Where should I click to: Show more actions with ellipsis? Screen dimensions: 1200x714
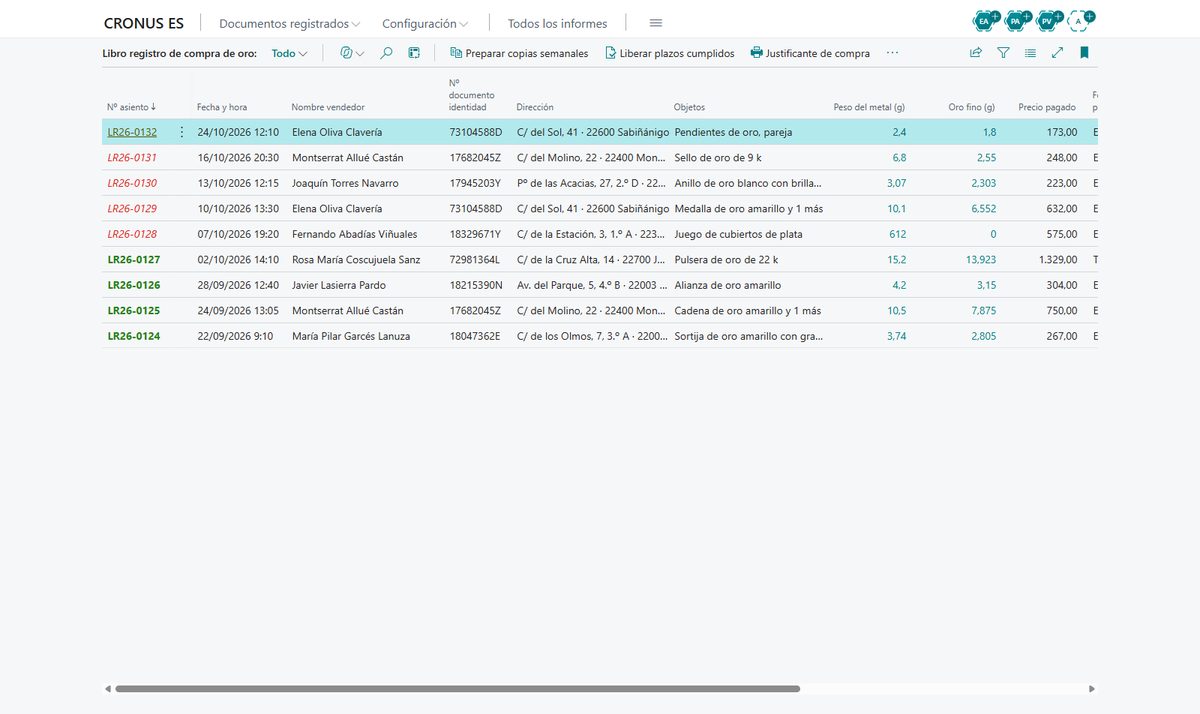click(892, 53)
